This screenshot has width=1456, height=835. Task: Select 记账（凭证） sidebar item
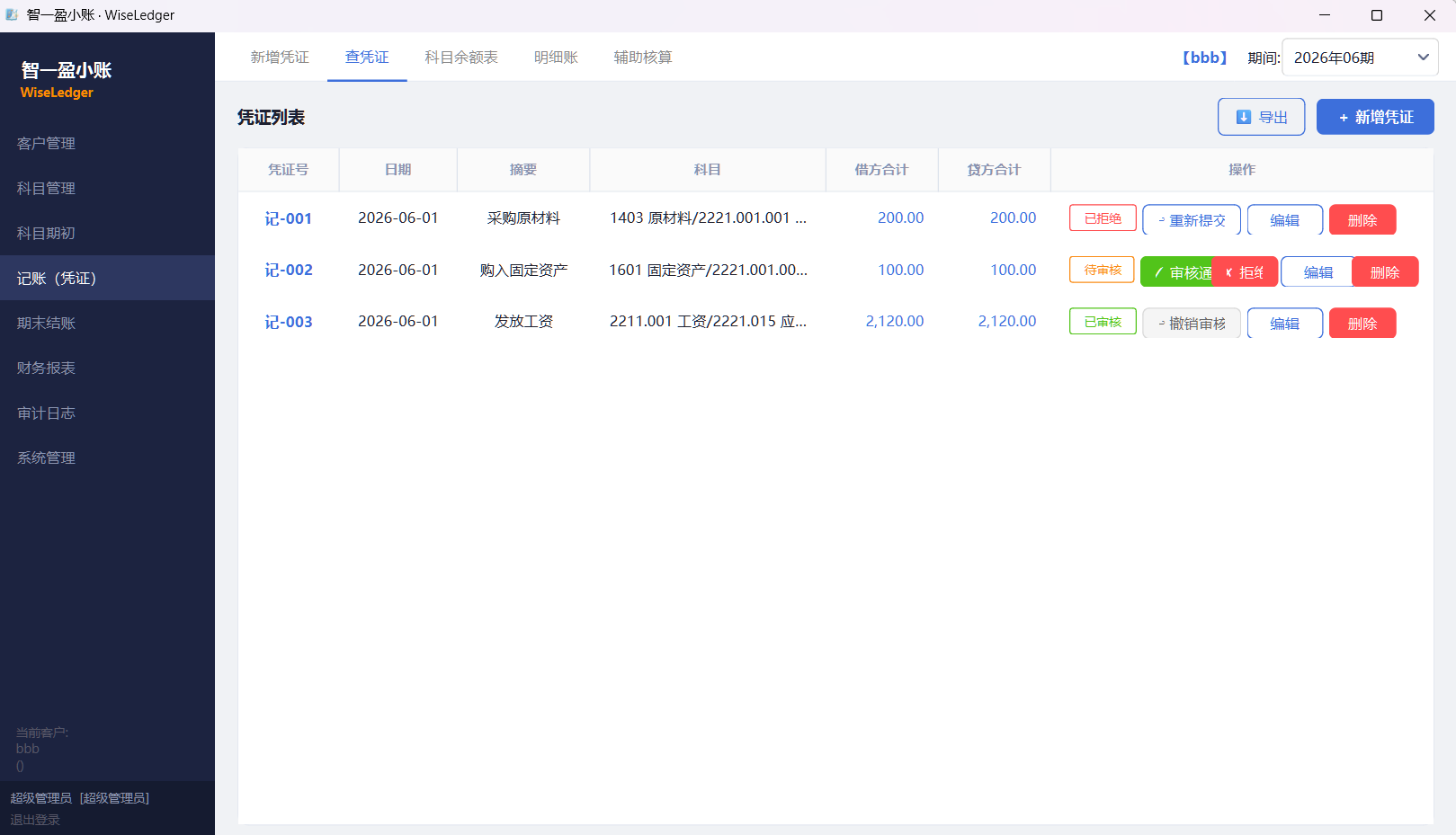(x=107, y=278)
